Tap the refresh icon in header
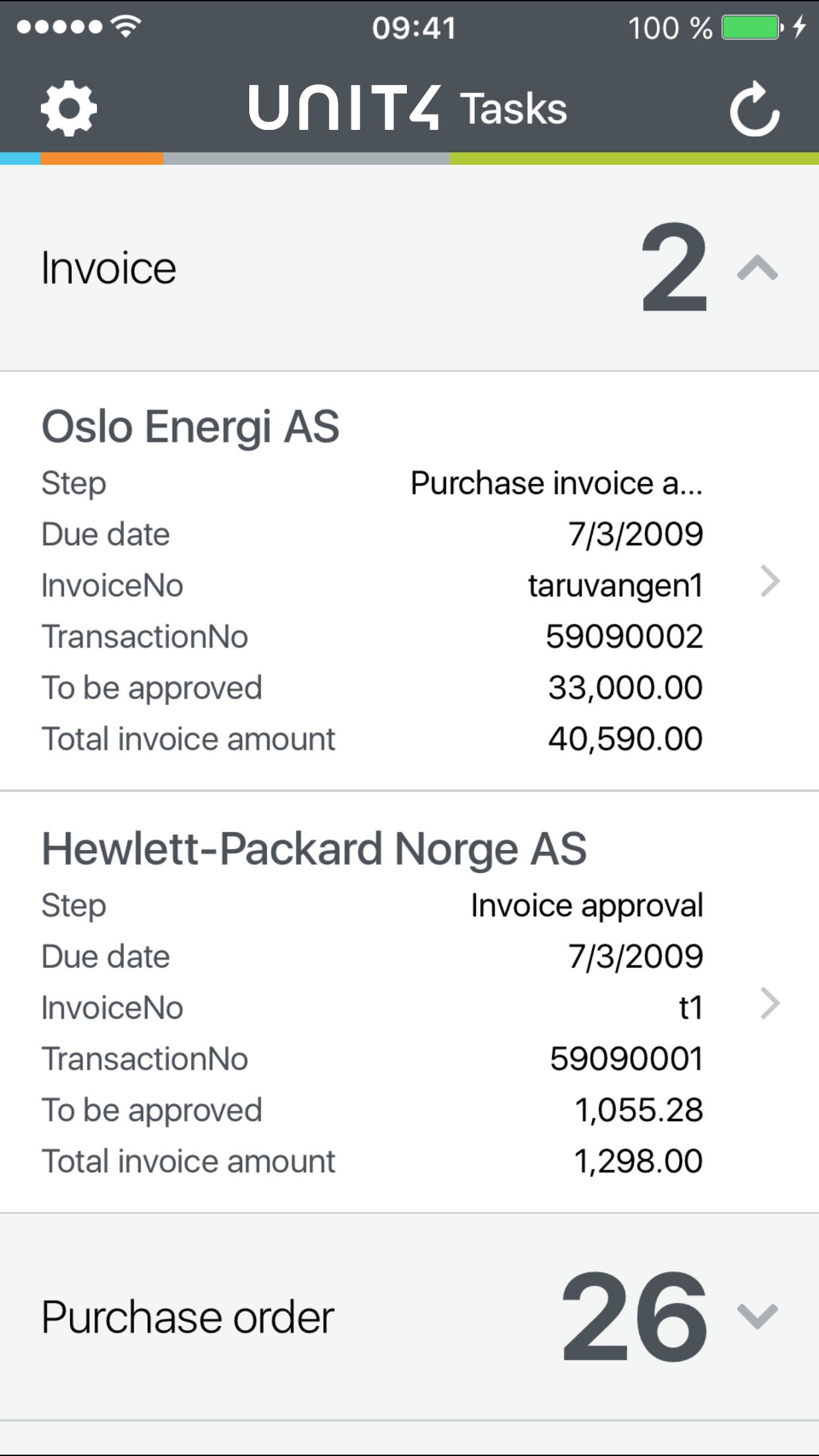Viewport: 819px width, 1456px height. pyautogui.click(x=755, y=109)
